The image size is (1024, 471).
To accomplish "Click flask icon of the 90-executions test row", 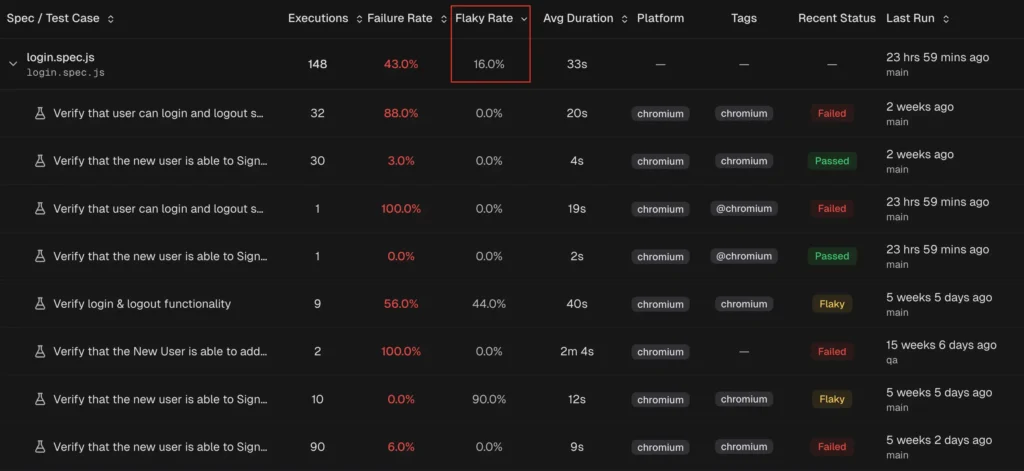I will click(41, 447).
